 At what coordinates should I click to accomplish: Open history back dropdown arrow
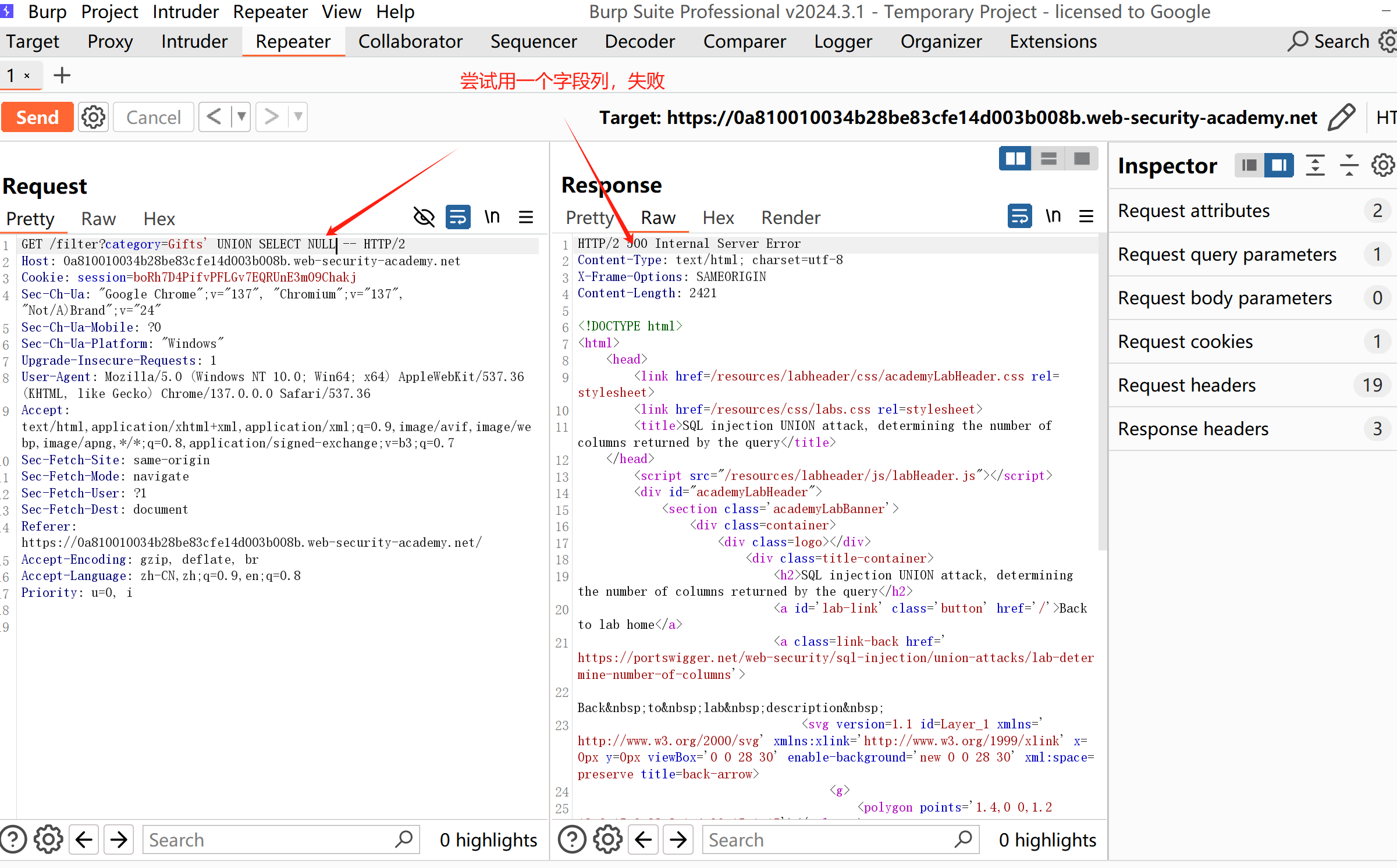coord(241,117)
